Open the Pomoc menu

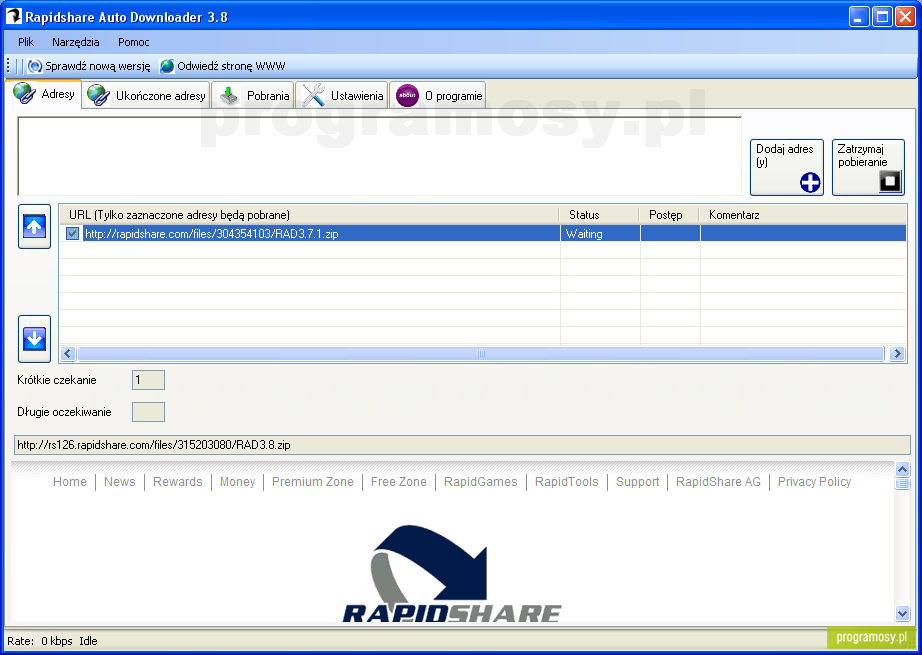tap(133, 42)
